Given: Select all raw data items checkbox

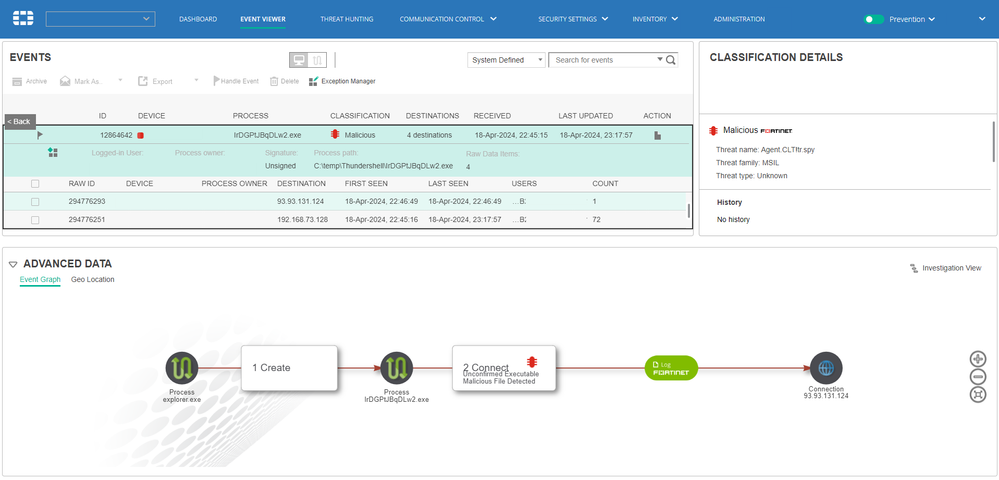Looking at the screenshot, I should pyautogui.click(x=35, y=184).
